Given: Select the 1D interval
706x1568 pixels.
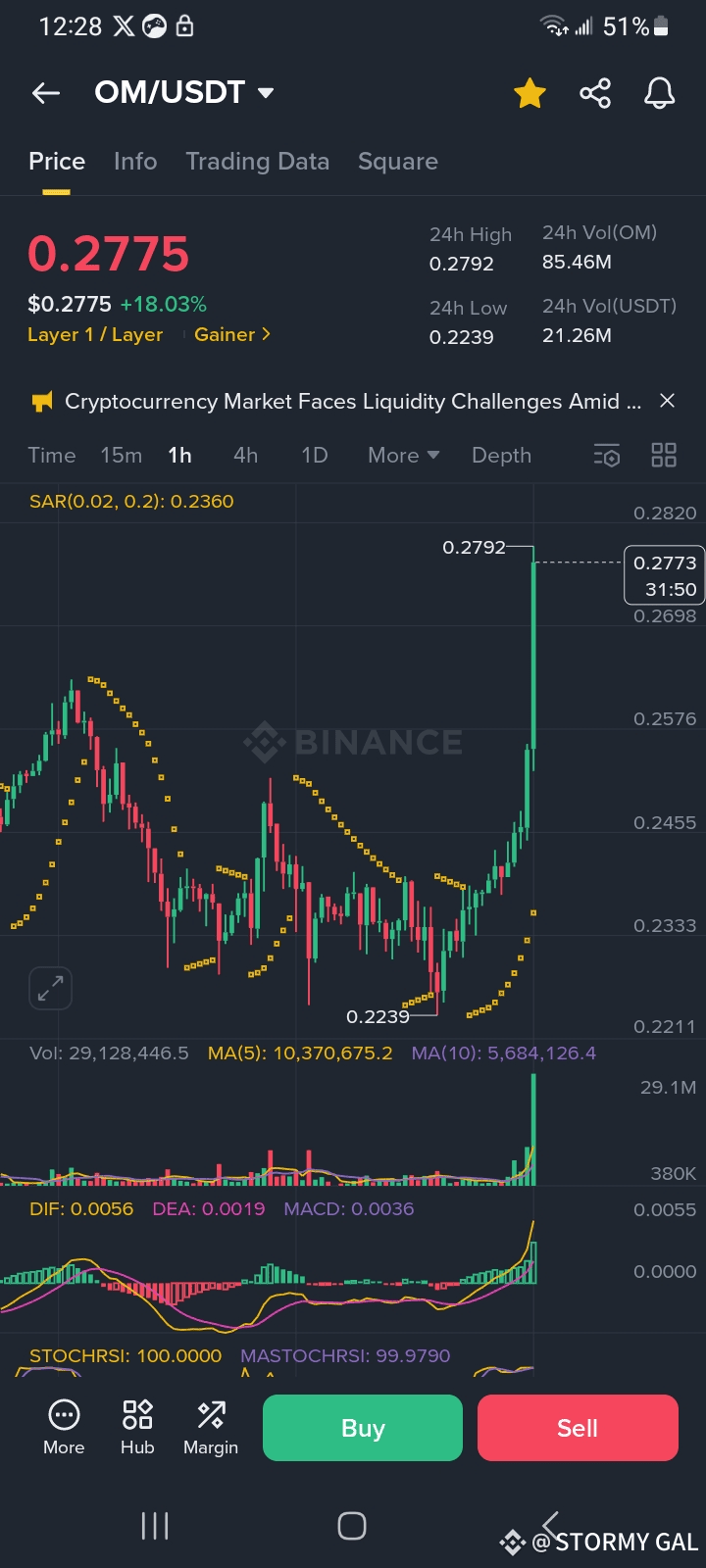Looking at the screenshot, I should pos(315,455).
